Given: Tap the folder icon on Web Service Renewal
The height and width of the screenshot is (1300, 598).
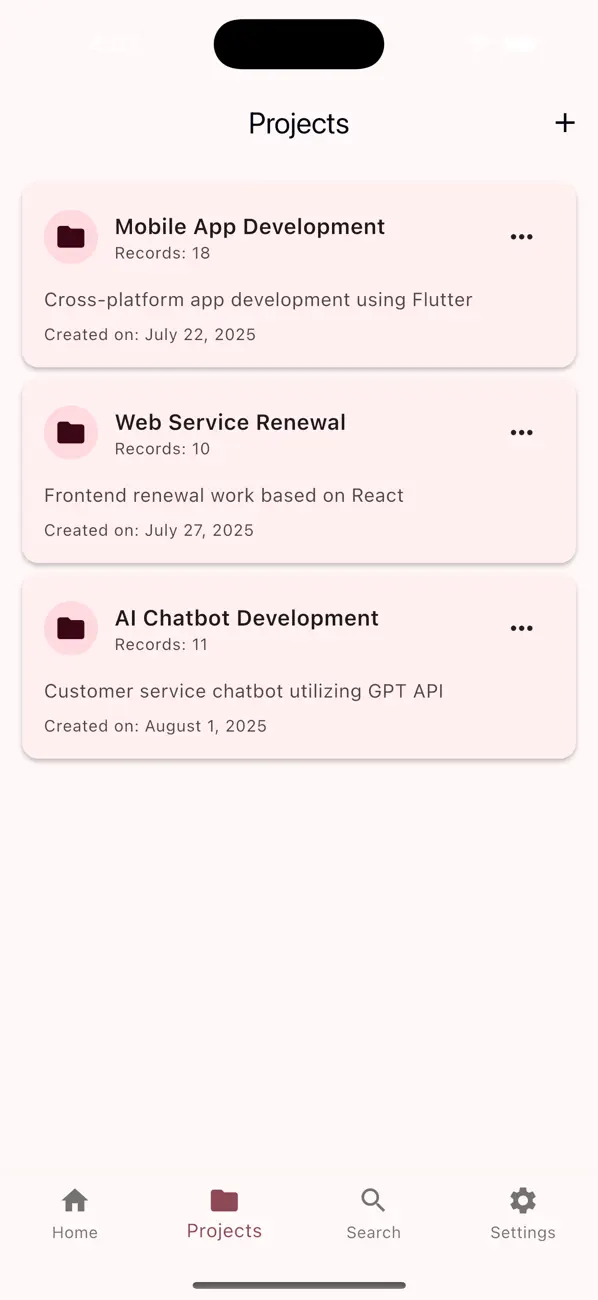Looking at the screenshot, I should point(70,432).
